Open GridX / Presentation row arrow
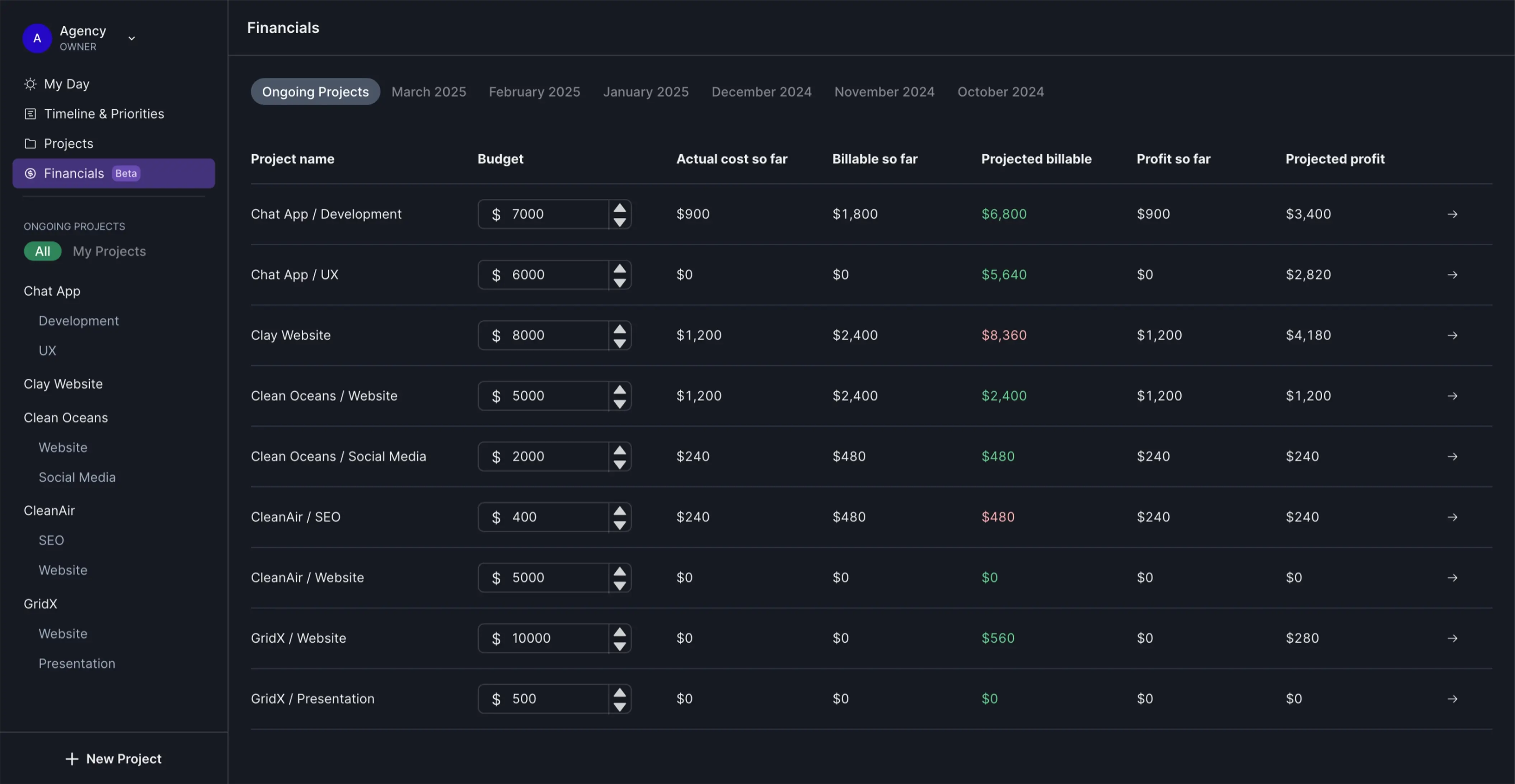The height and width of the screenshot is (784, 1515). [1452, 699]
